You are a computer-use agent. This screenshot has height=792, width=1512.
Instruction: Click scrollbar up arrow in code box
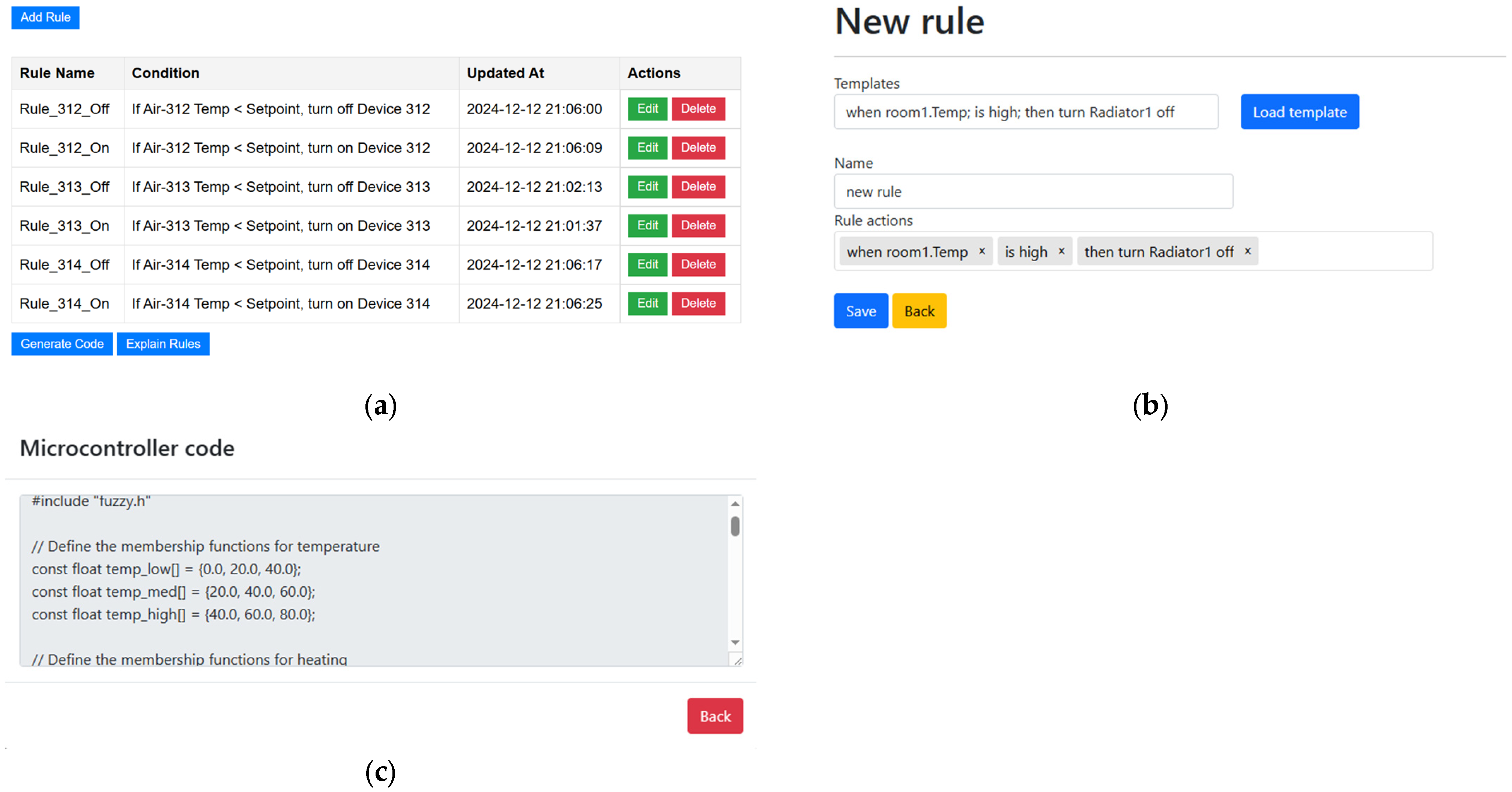pos(735,504)
